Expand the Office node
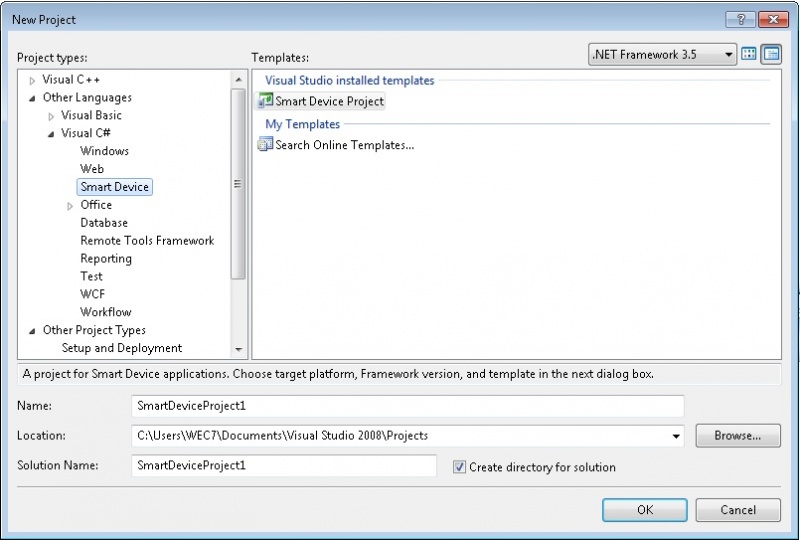 [x=70, y=206]
